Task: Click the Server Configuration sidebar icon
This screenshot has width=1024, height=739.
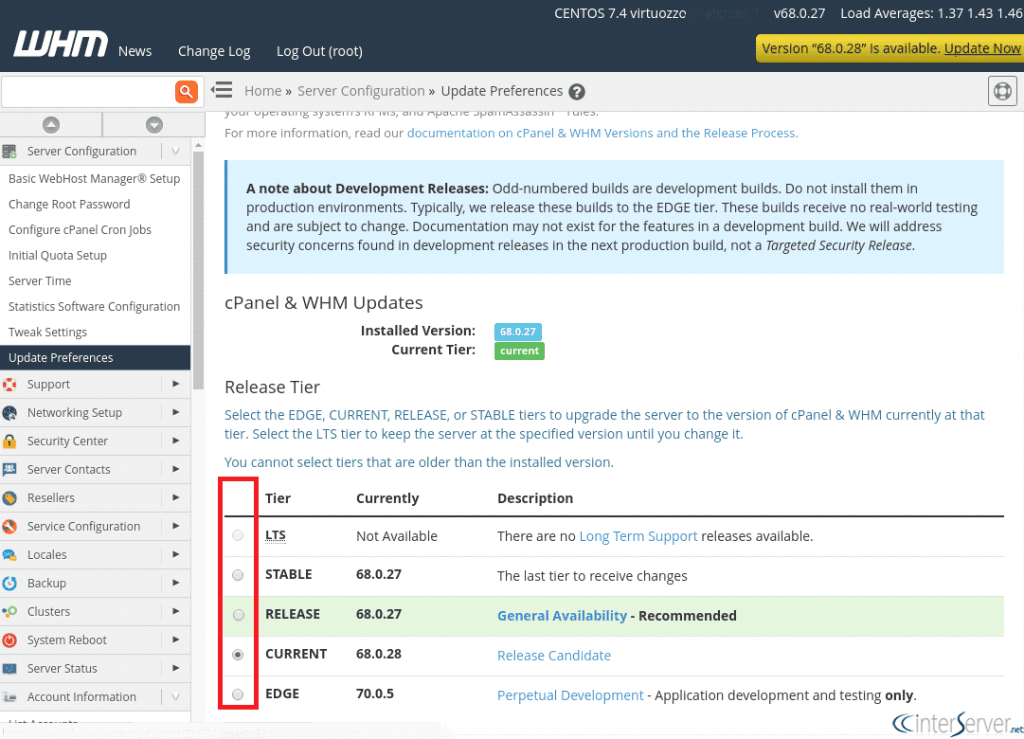Action: pyautogui.click(x=9, y=151)
